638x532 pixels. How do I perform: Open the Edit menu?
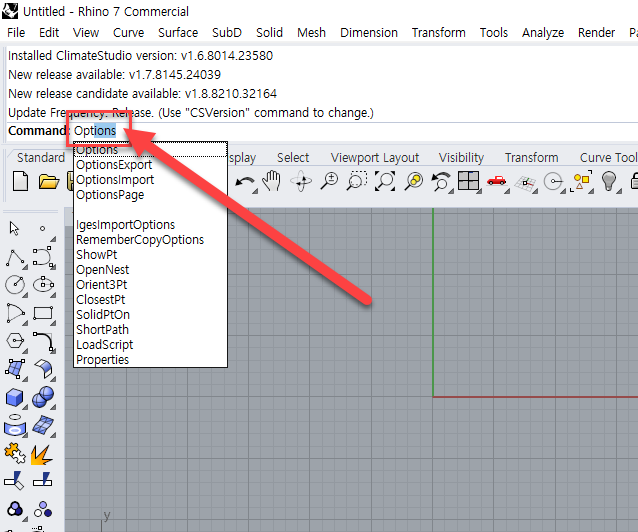coord(49,33)
